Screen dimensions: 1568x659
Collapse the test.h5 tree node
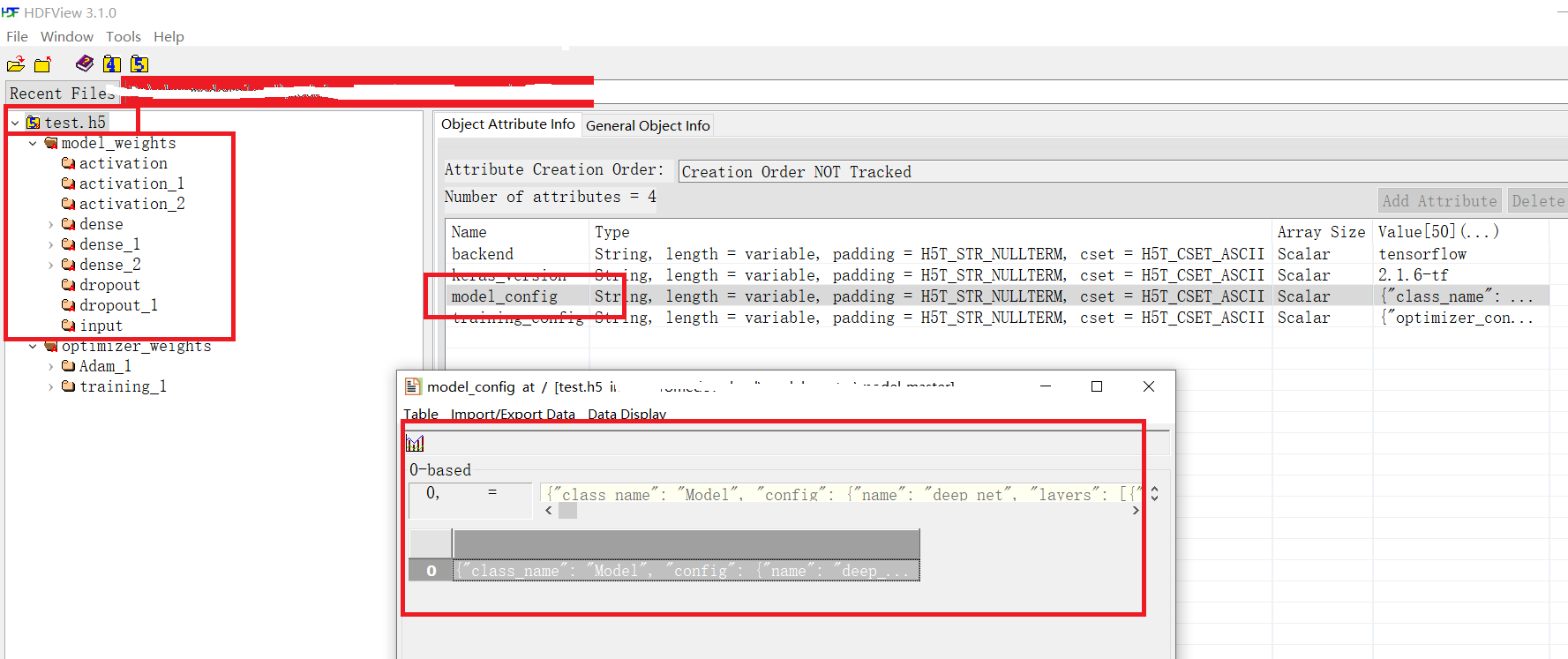click(x=15, y=123)
